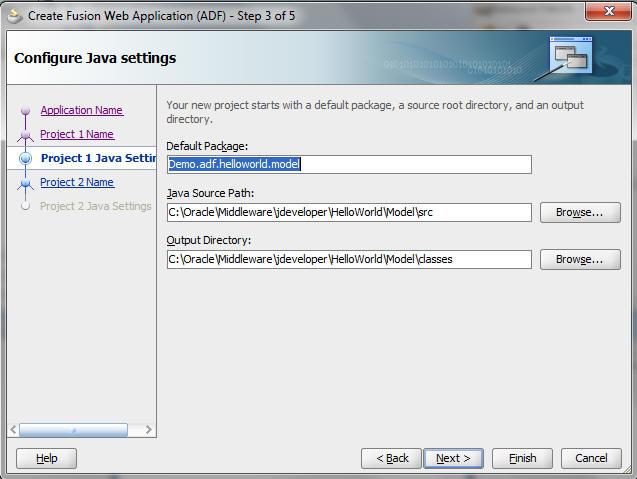
Task: Open Help for this wizard
Action: coord(46,458)
